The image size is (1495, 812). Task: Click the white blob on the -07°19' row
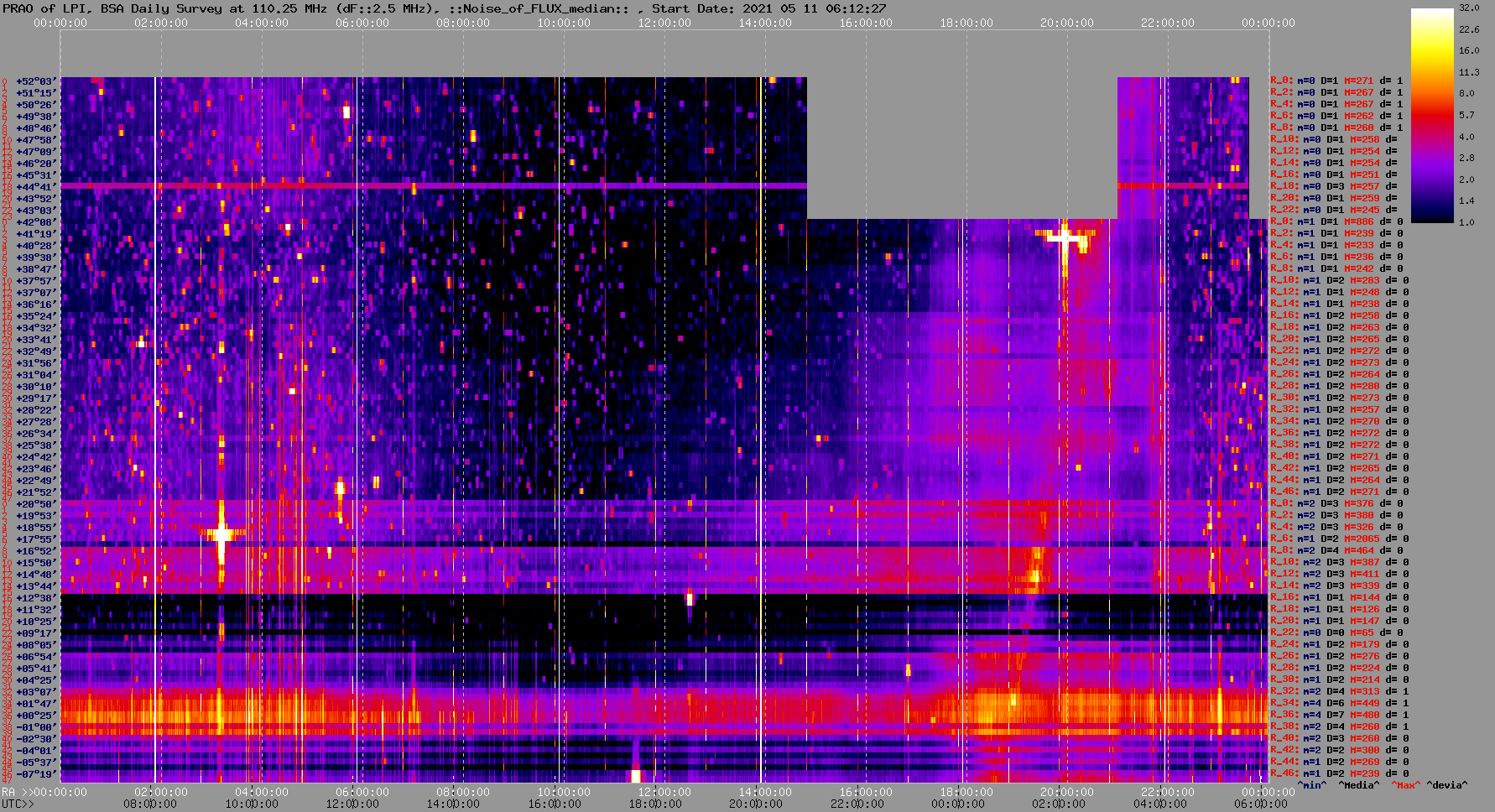pos(636,775)
